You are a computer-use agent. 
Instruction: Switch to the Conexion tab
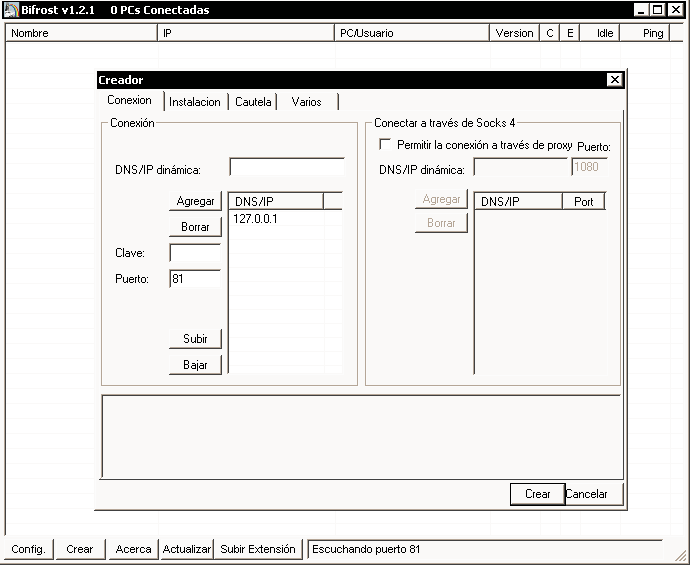[129, 100]
